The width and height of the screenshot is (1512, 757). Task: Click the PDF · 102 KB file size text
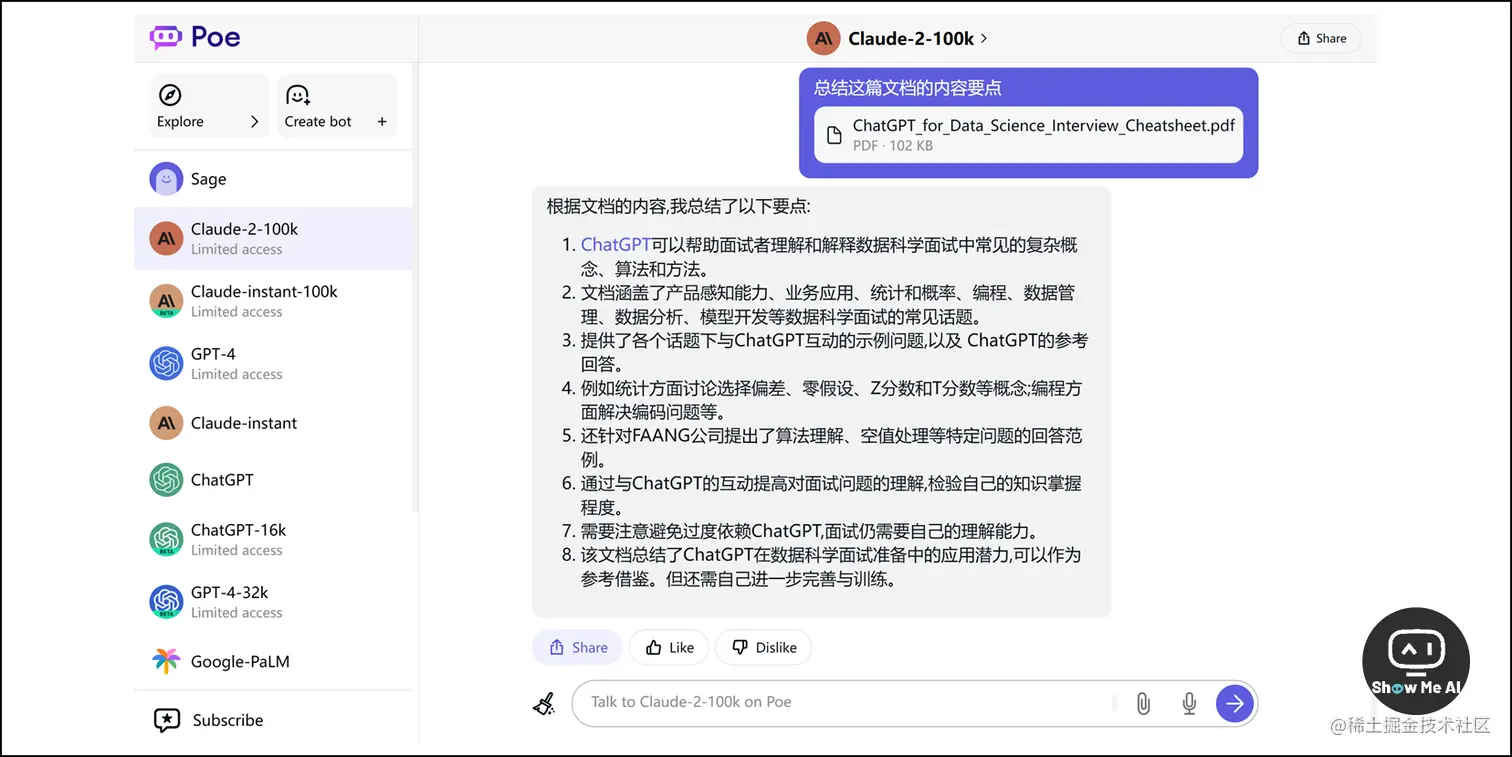tap(893, 146)
